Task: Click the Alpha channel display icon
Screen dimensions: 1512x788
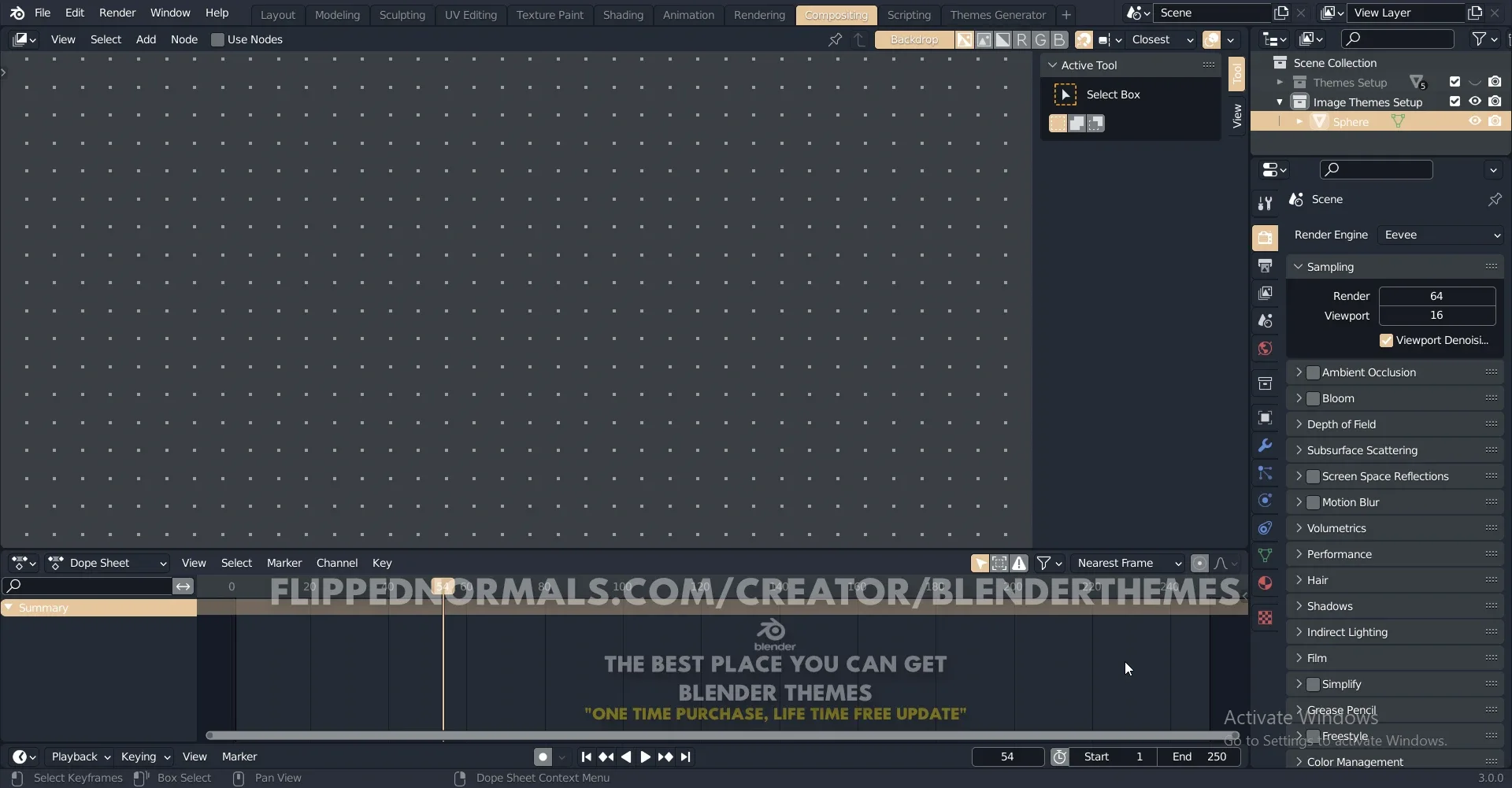Action: (x=1002, y=39)
